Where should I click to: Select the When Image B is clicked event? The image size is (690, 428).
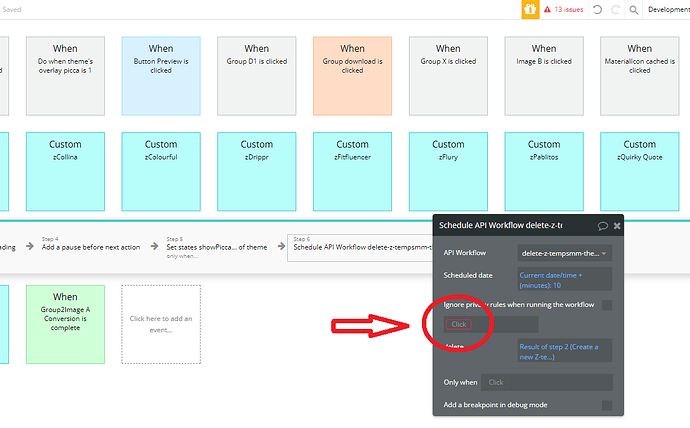(544, 76)
